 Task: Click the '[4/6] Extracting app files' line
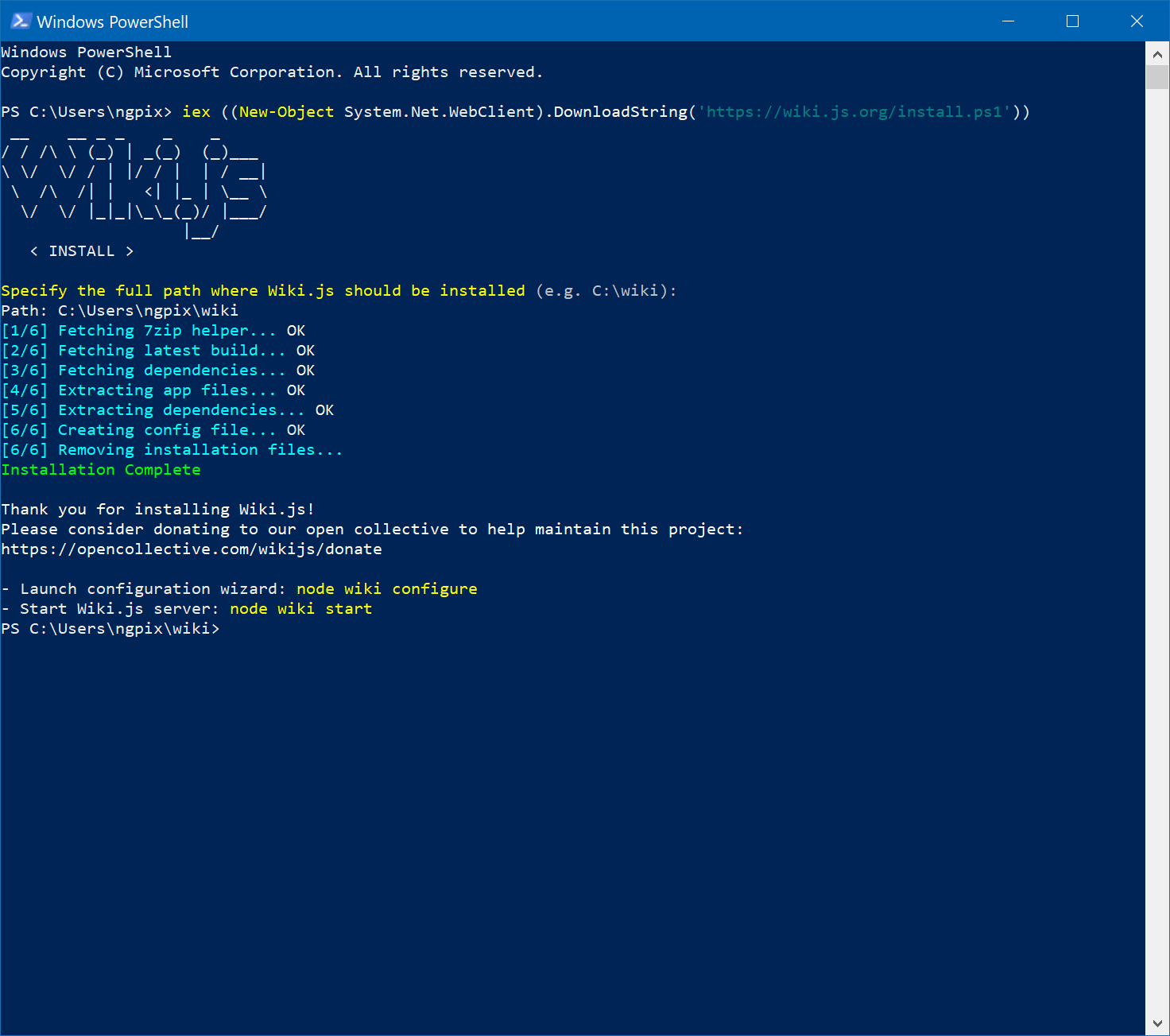point(153,390)
